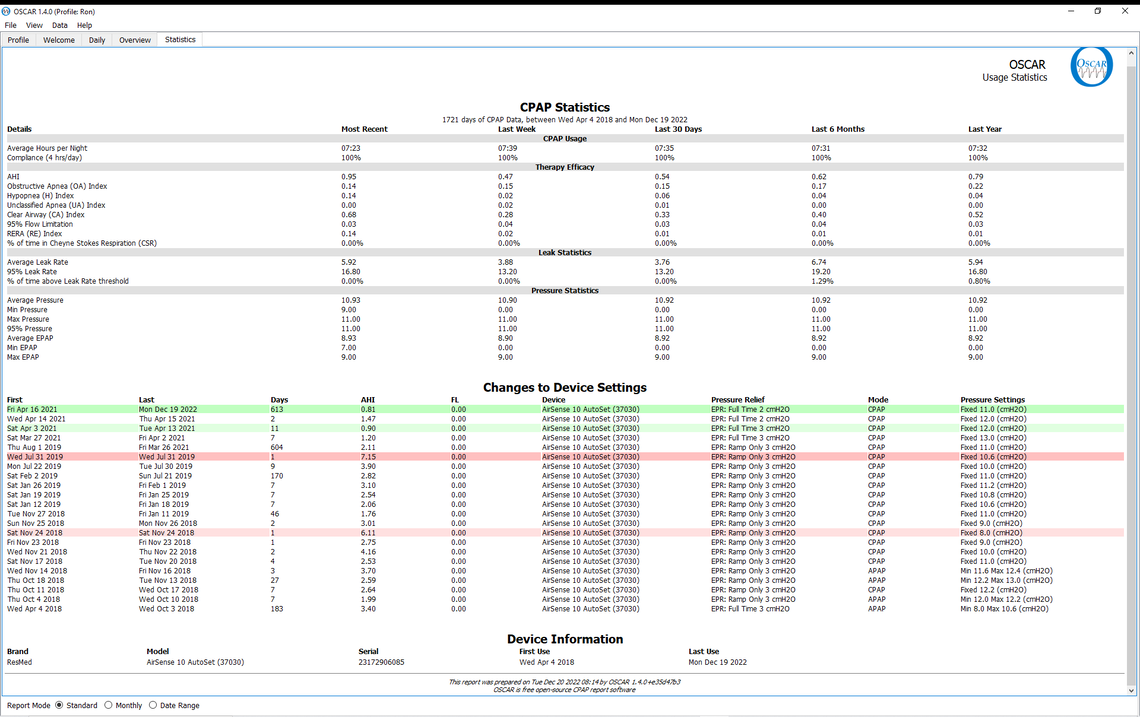The width and height of the screenshot is (1140, 717).
Task: Switch to the Welcome tab
Action: pyautogui.click(x=59, y=40)
